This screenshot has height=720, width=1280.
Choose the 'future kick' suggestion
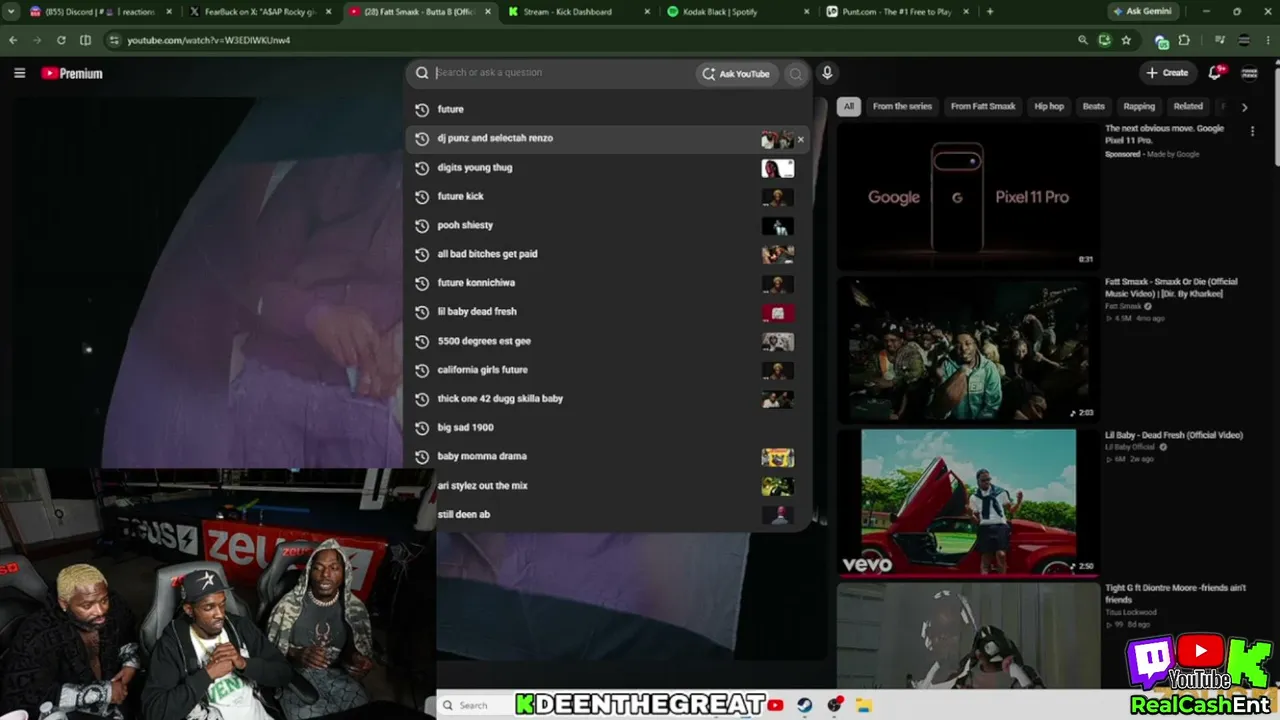pos(607,196)
